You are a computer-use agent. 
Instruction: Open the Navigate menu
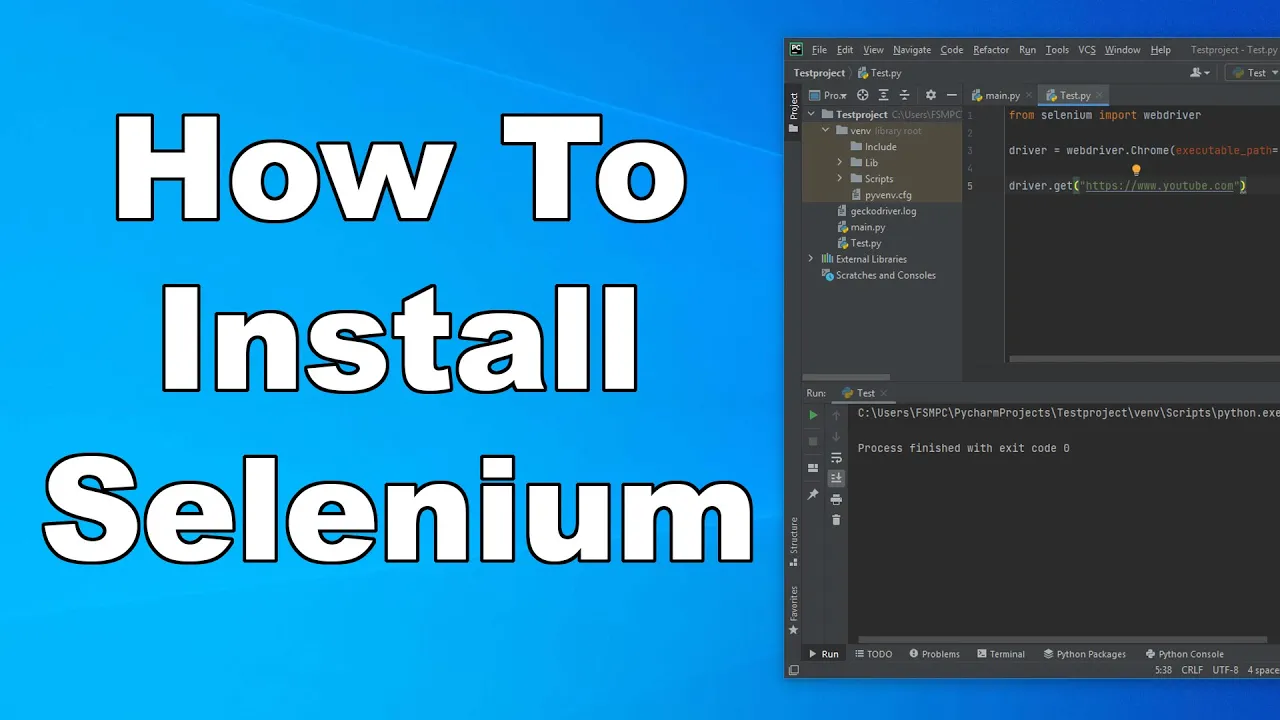912,50
